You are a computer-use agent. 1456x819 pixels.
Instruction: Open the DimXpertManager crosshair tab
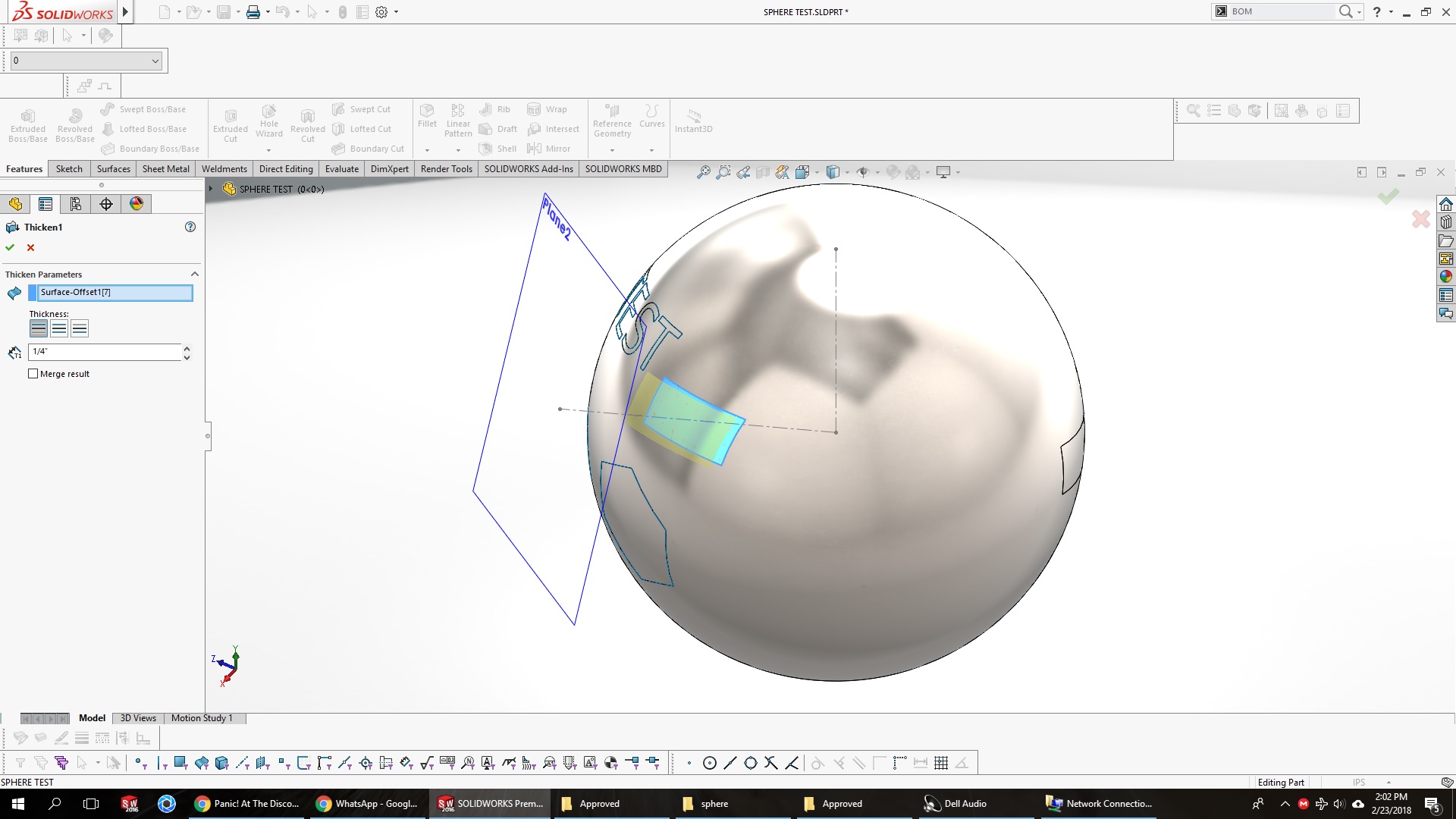(x=106, y=204)
